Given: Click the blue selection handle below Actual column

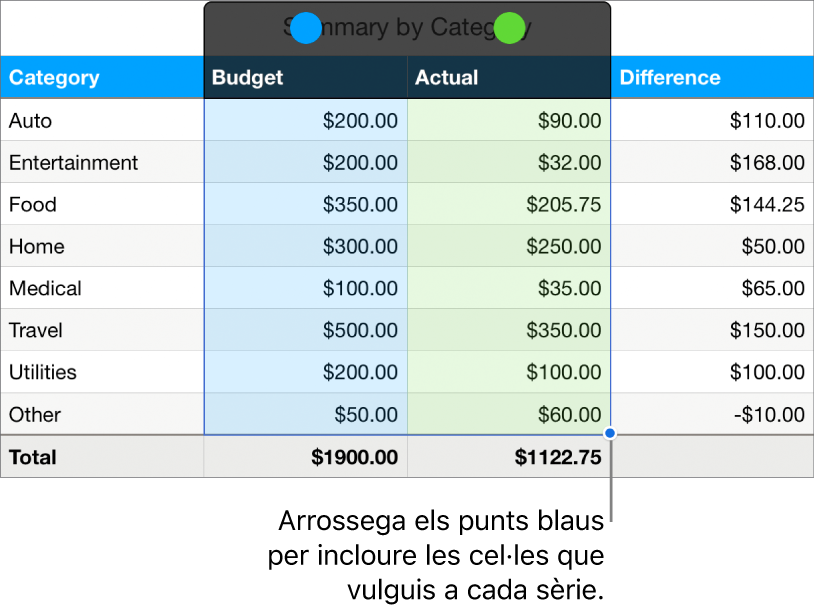Looking at the screenshot, I should (611, 434).
